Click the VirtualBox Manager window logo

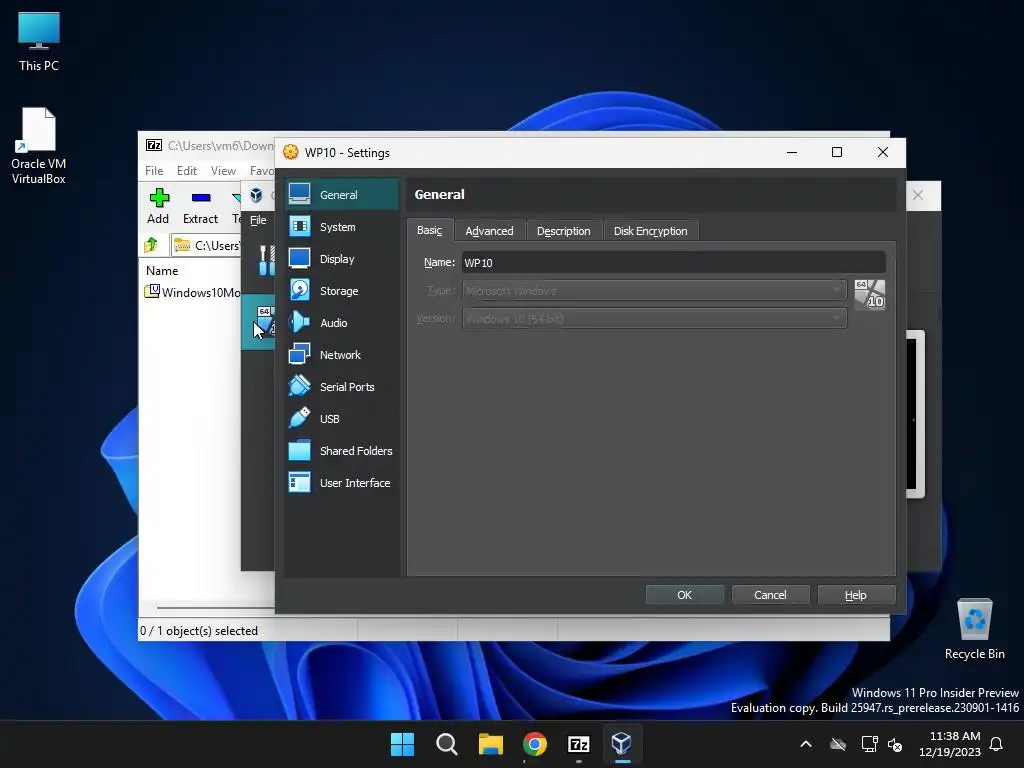pyautogui.click(x=257, y=195)
